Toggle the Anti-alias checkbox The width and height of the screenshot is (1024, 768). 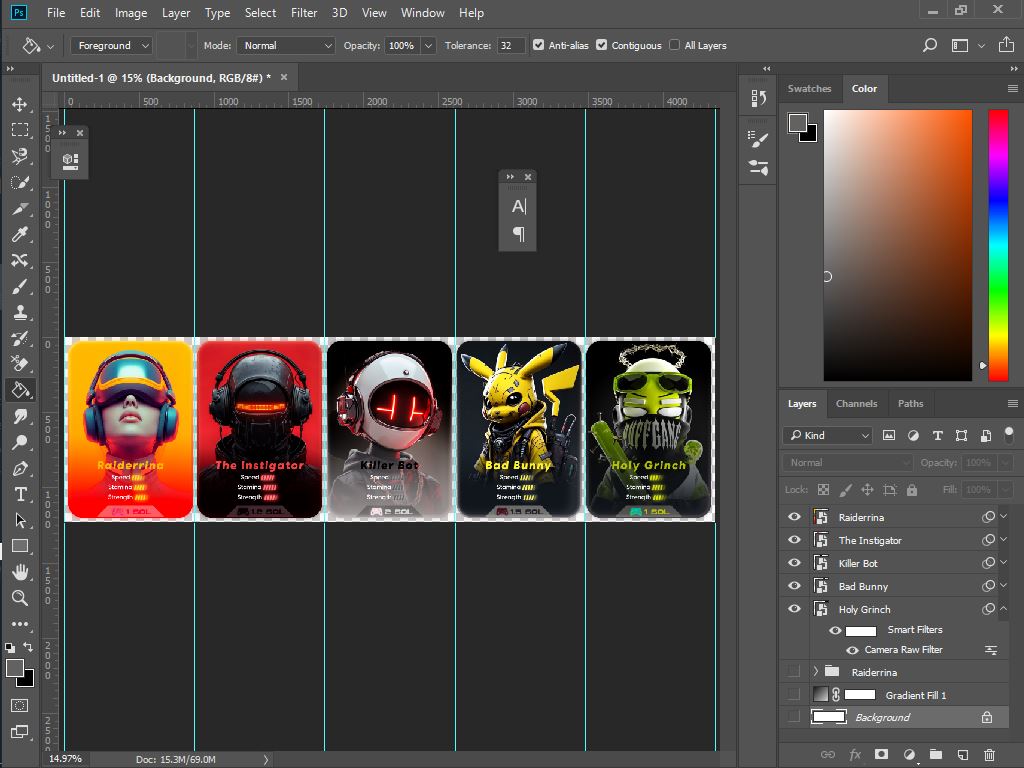(x=539, y=45)
